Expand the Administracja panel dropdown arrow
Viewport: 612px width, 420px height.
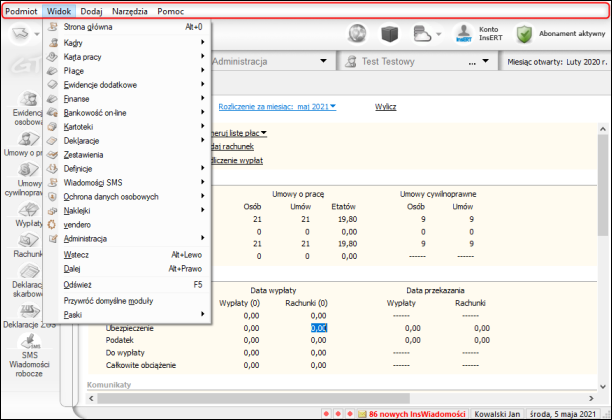(x=324, y=60)
